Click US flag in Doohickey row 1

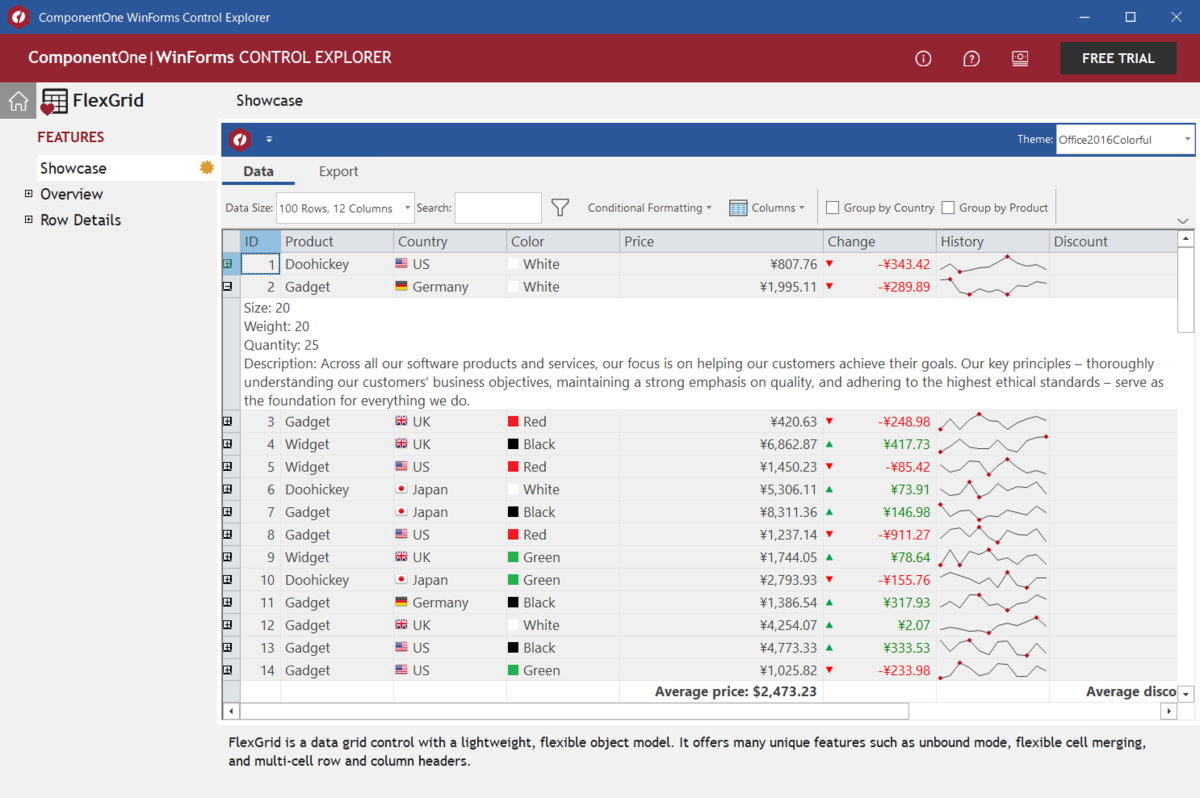pyautogui.click(x=402, y=264)
